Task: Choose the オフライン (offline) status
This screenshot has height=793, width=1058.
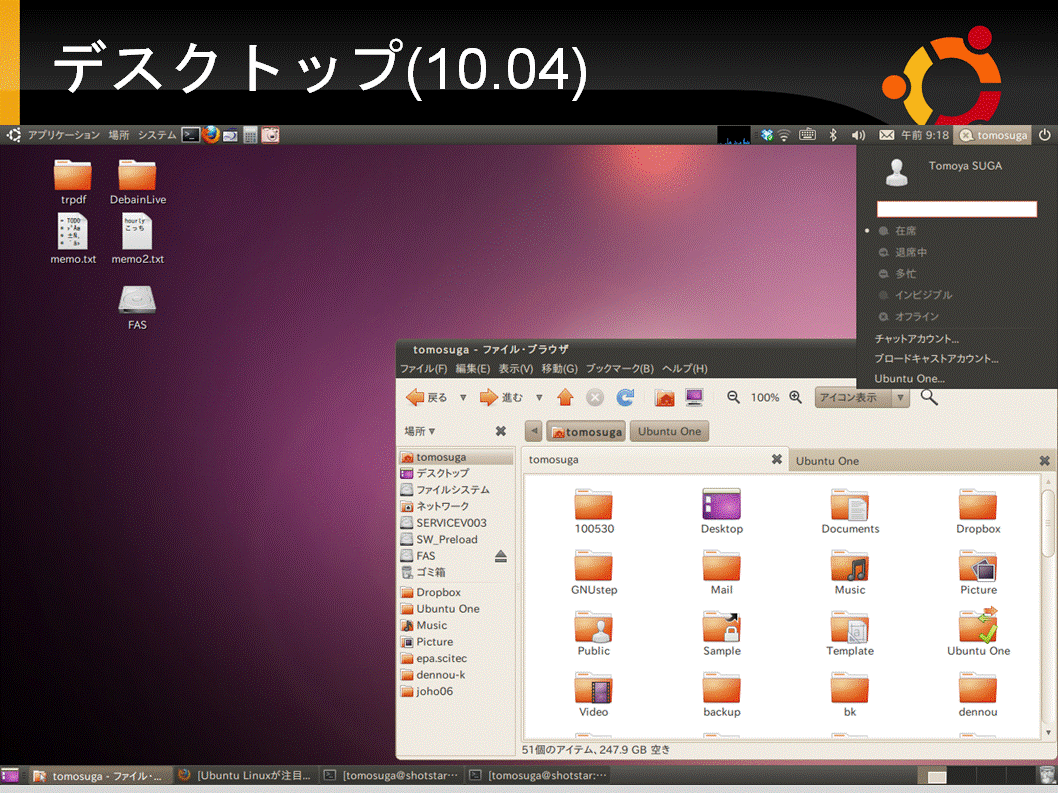Action: [916, 317]
